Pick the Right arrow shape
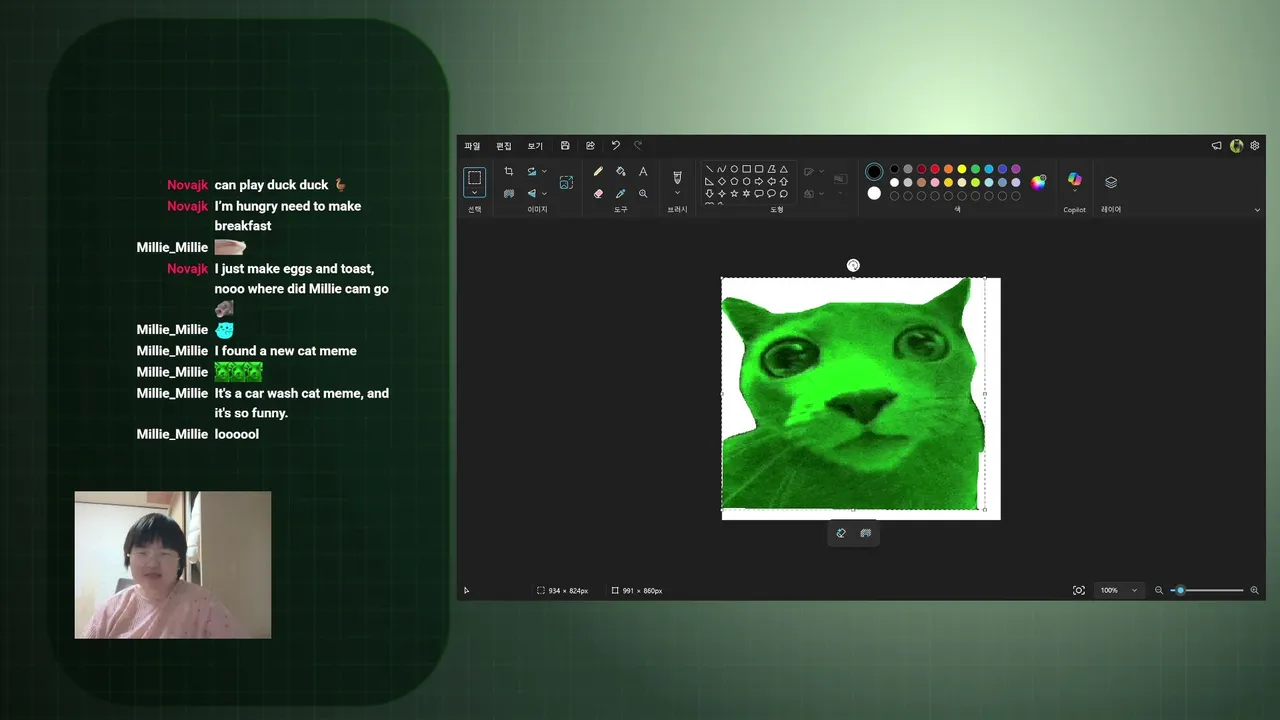This screenshot has height=720, width=1280. coord(759,181)
